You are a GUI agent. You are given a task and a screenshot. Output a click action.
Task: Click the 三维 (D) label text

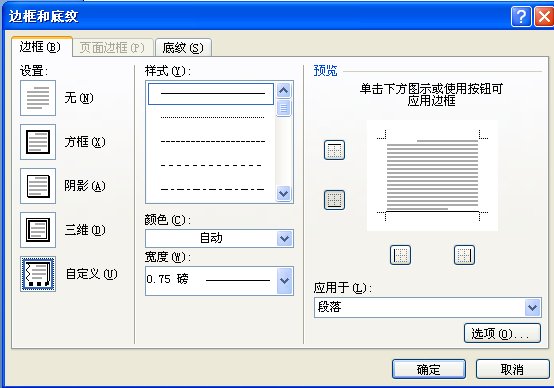coord(85,230)
